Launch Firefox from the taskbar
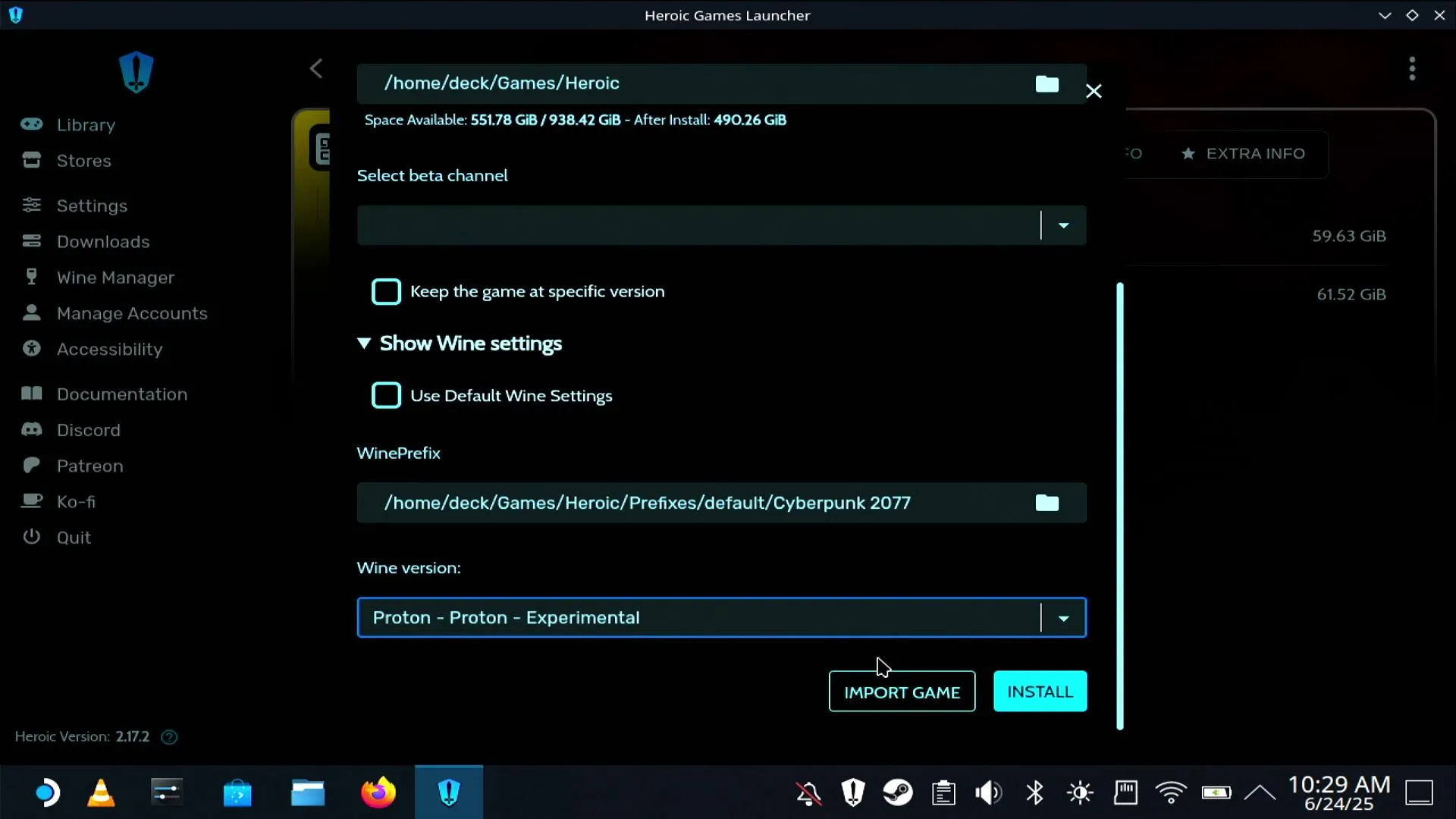The width and height of the screenshot is (1456, 819). pos(378,792)
